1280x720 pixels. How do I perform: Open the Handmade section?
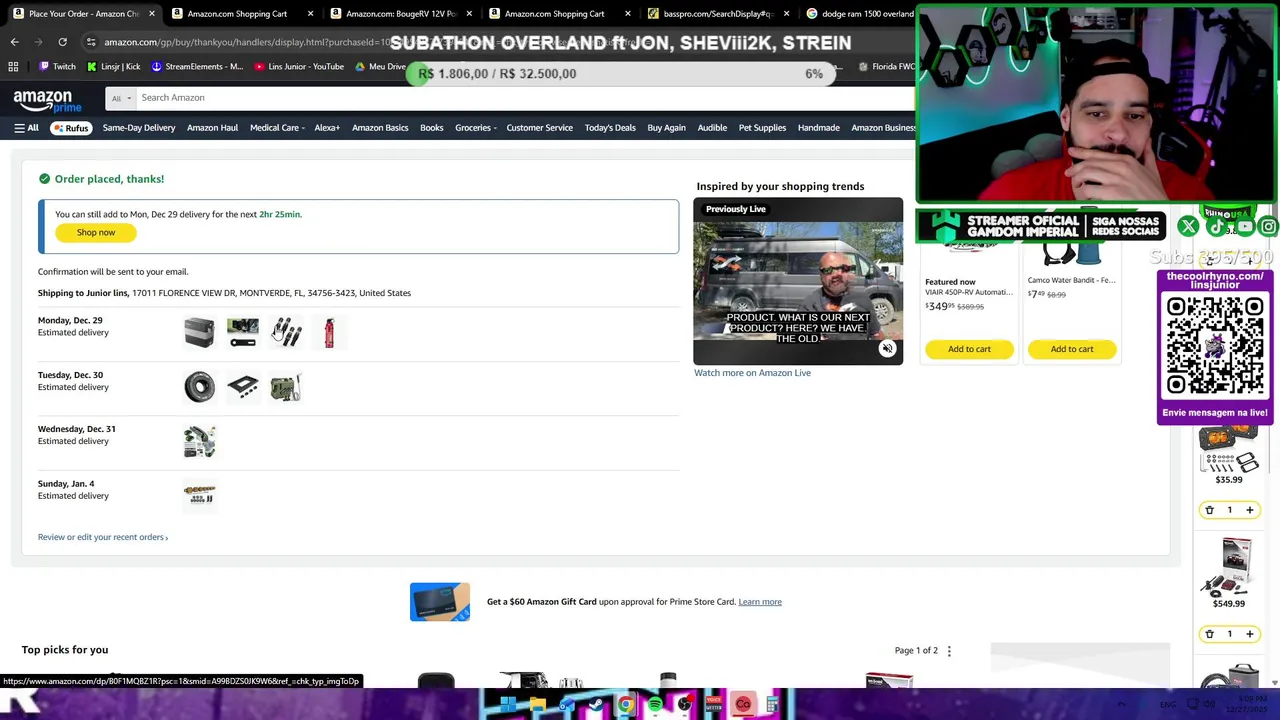pos(818,128)
